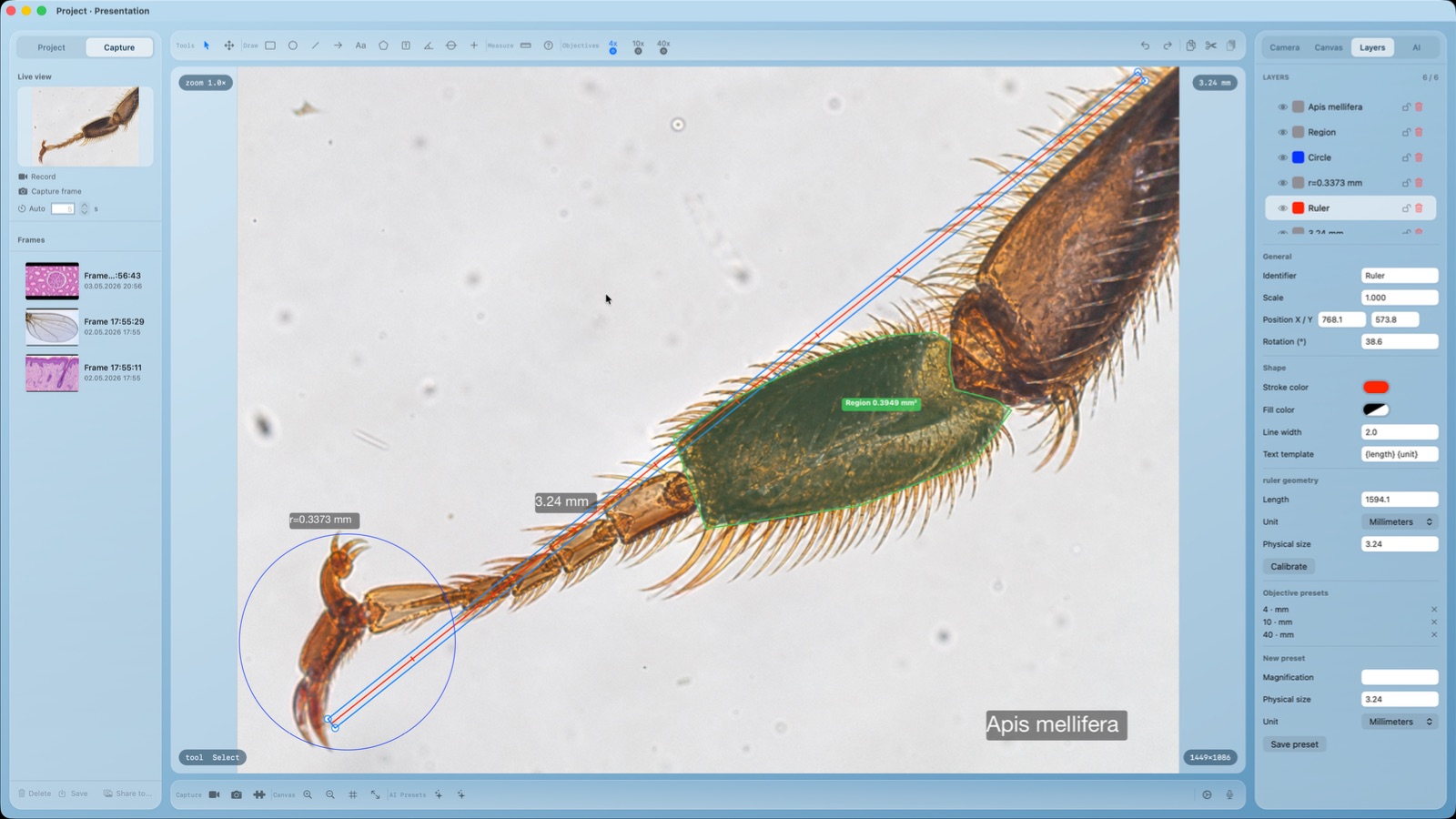Image resolution: width=1456 pixels, height=819 pixels.
Task: Switch to the Project tab
Action: tap(51, 47)
